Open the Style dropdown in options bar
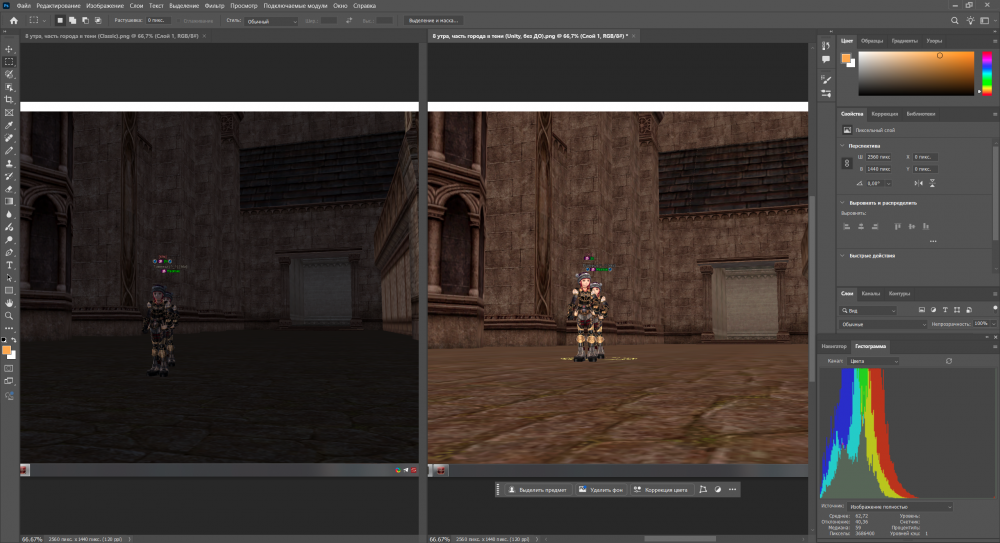Viewport: 1000px width, 543px height. tap(271, 21)
